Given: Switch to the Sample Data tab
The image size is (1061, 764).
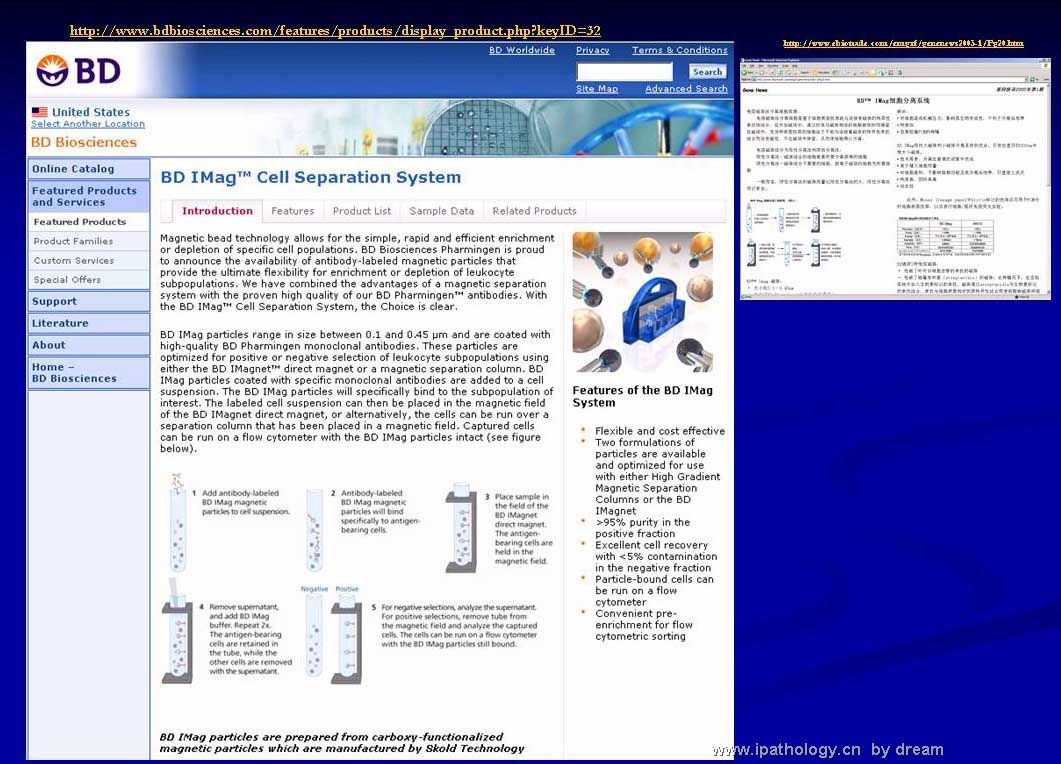Looking at the screenshot, I should [x=441, y=211].
